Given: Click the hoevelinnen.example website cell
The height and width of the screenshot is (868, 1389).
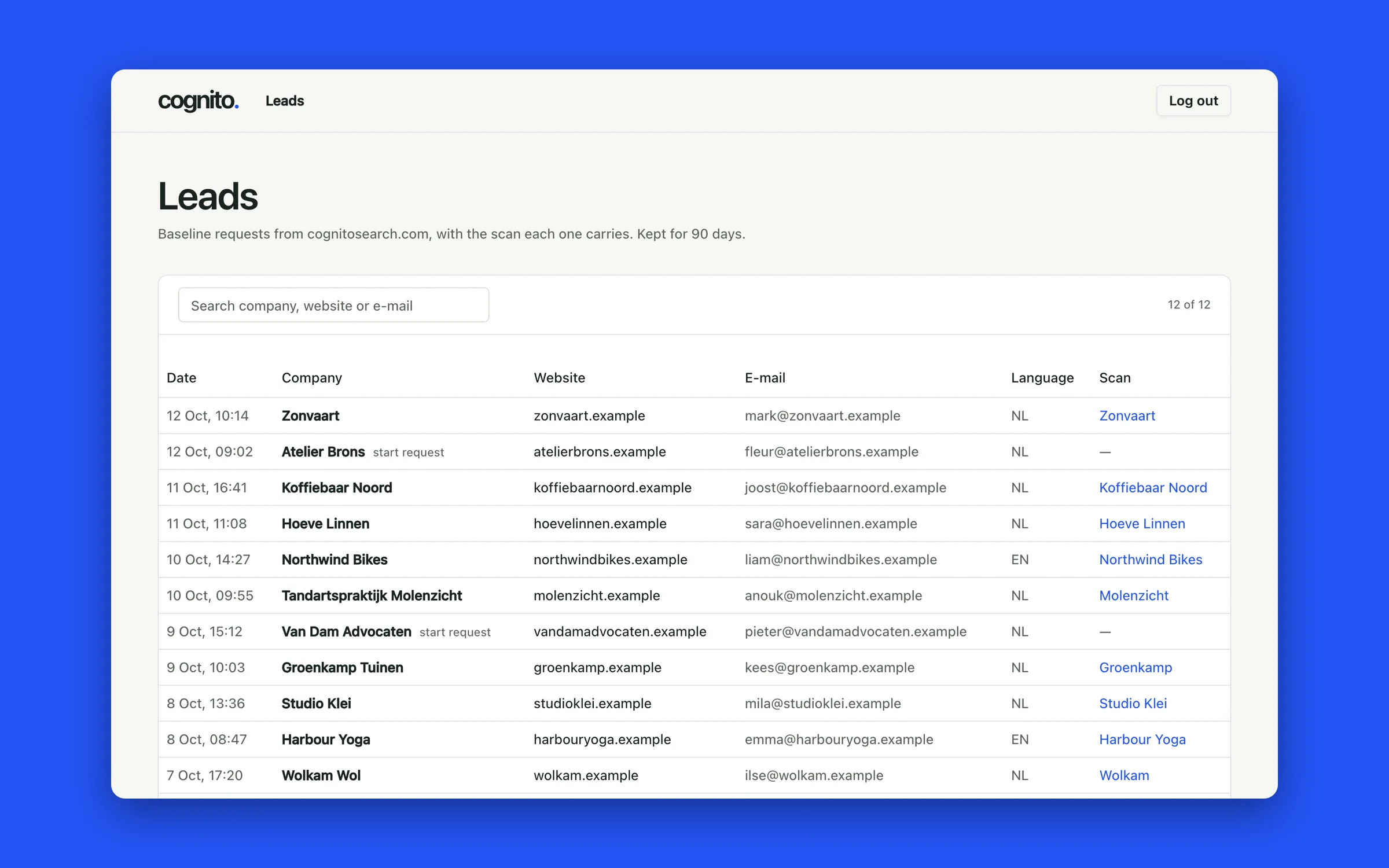Looking at the screenshot, I should pyautogui.click(x=600, y=523).
